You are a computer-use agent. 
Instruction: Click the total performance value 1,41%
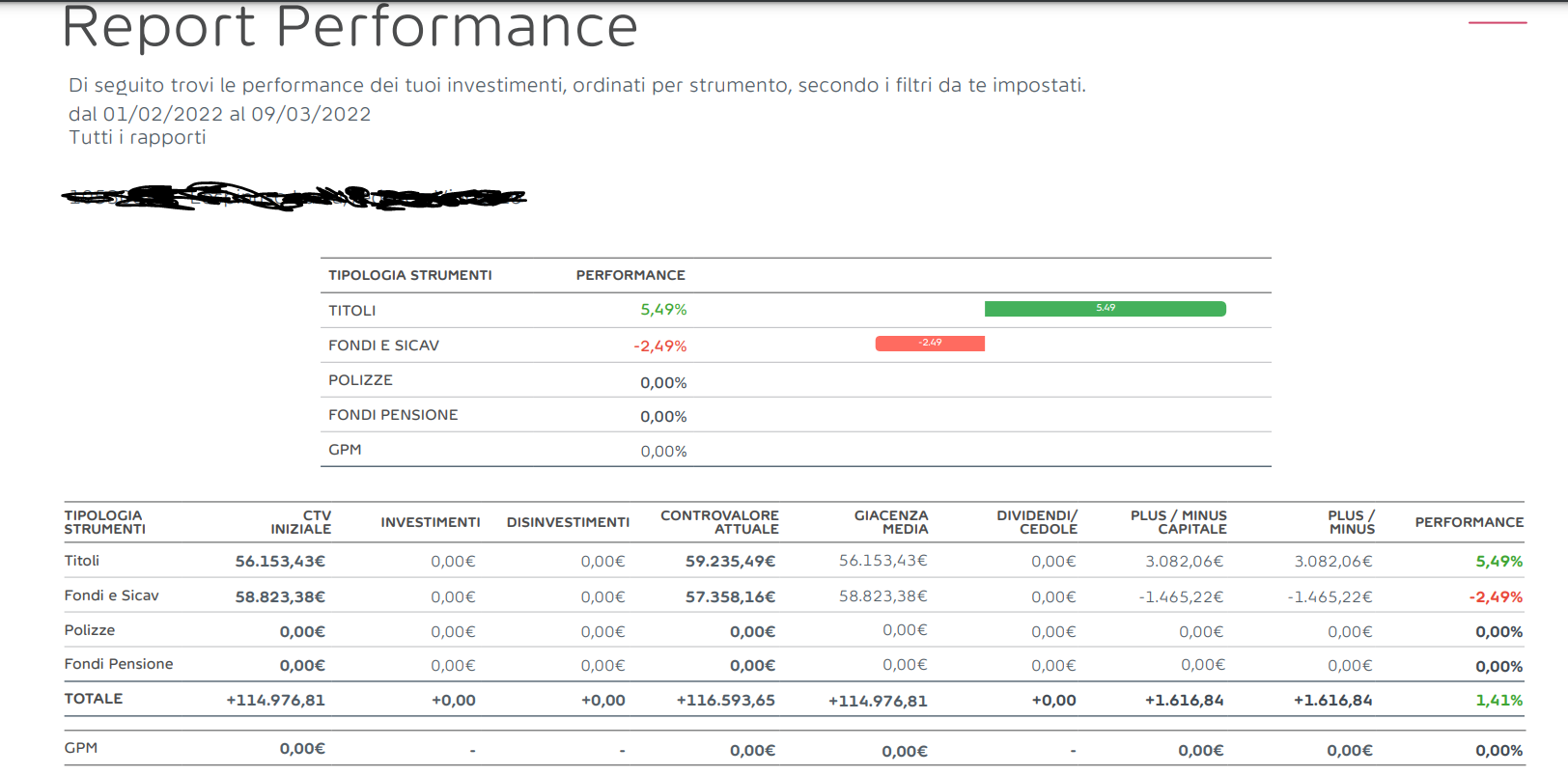1498,701
